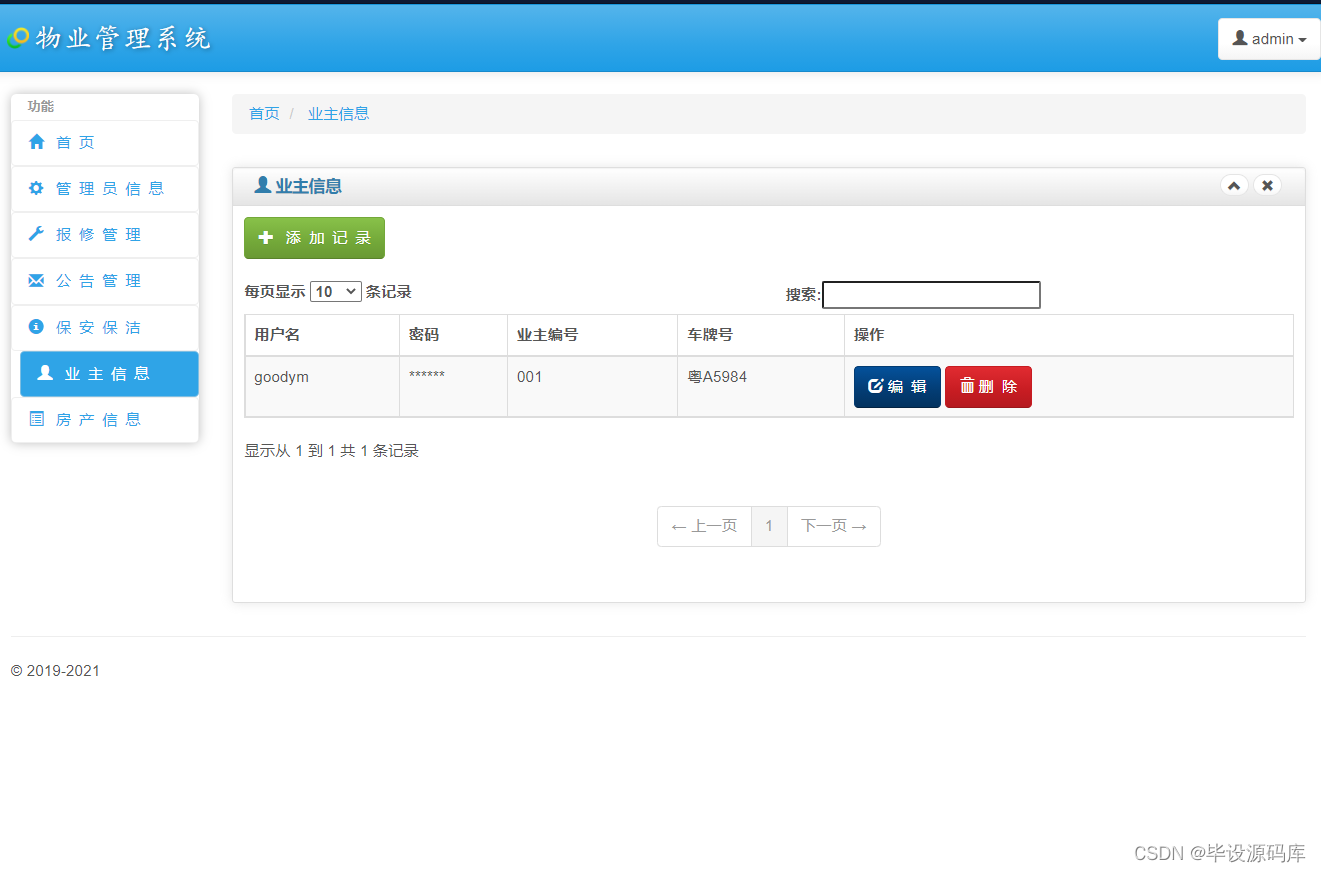Click the info circle icon for 保安保洁

point(37,326)
